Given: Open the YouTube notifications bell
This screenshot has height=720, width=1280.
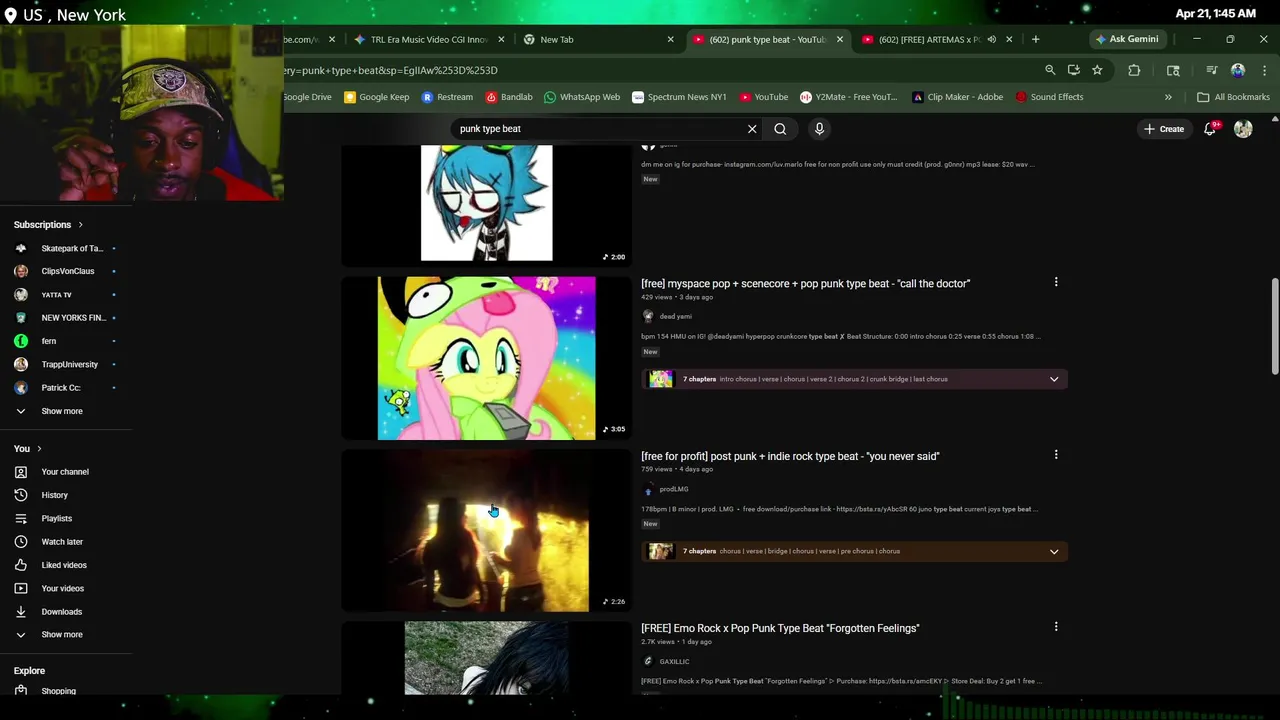Looking at the screenshot, I should [1210, 129].
